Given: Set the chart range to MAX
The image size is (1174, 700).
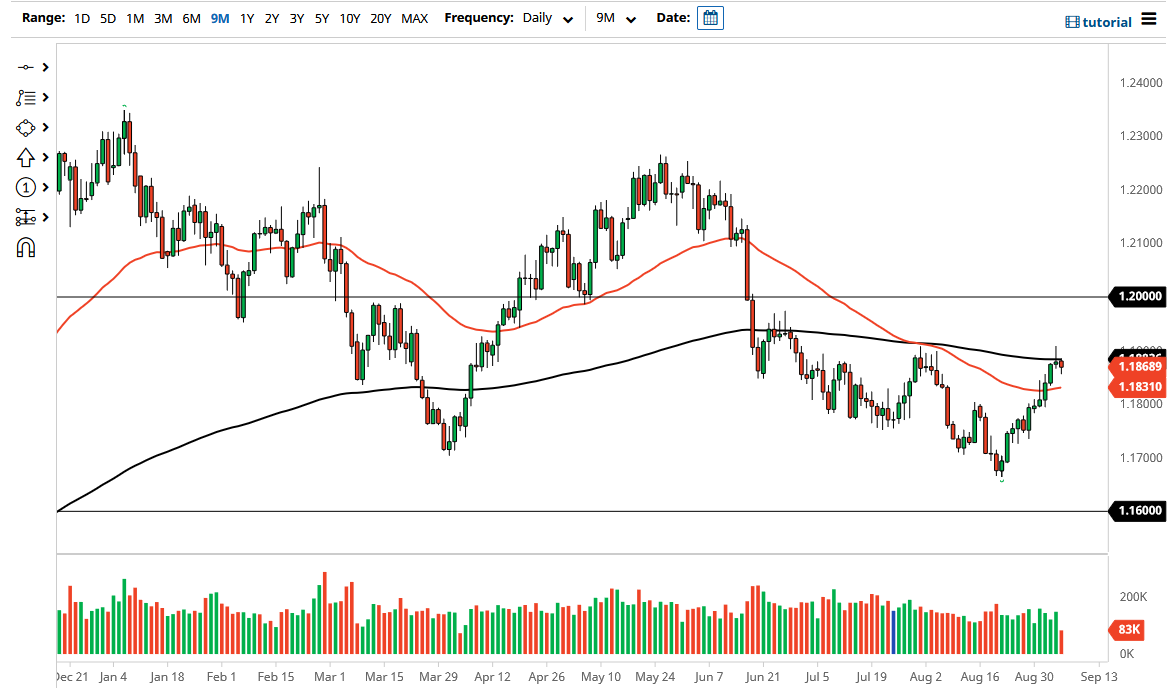Looking at the screenshot, I should (414, 18).
